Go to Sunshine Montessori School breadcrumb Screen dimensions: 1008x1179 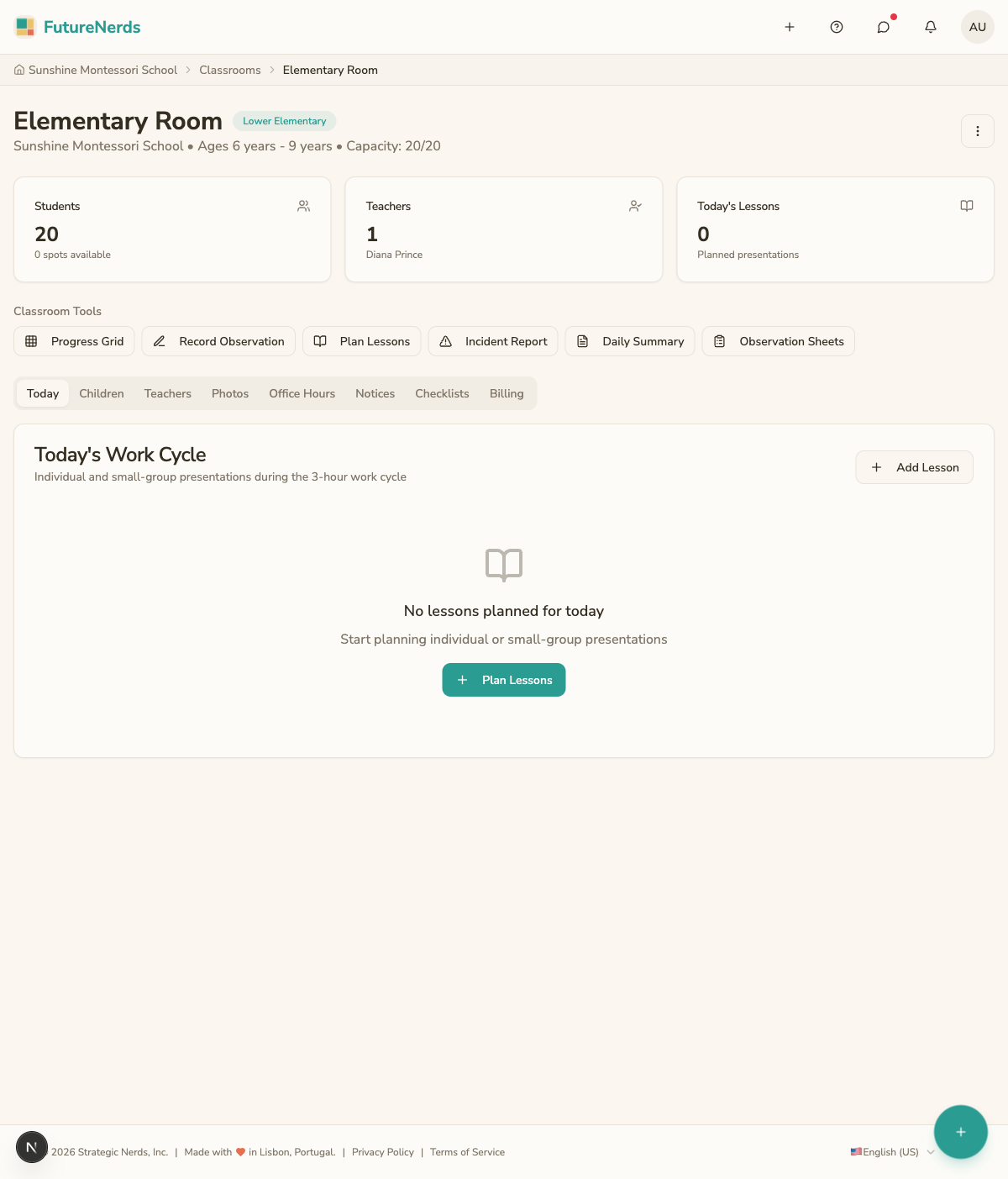(102, 70)
